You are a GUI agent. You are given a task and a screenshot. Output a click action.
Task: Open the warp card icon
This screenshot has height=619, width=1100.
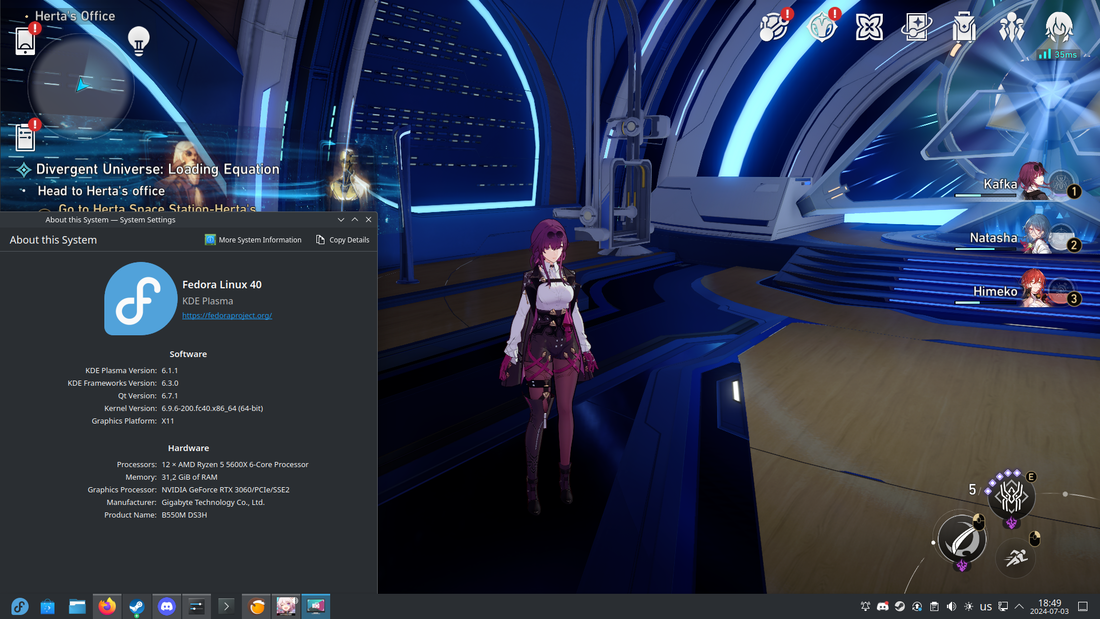[x=916, y=28]
